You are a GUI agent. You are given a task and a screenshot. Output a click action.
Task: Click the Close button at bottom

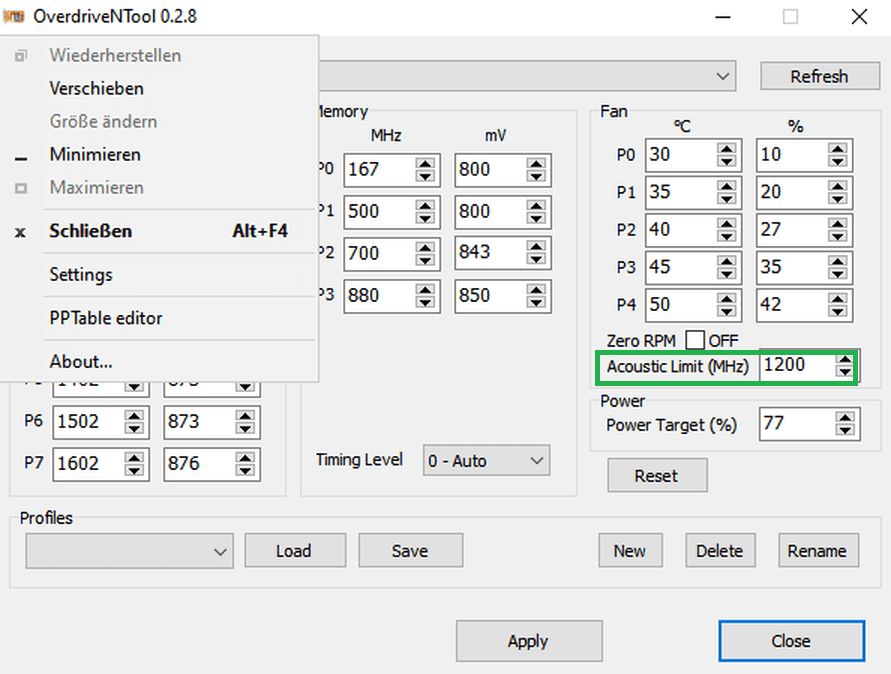792,641
